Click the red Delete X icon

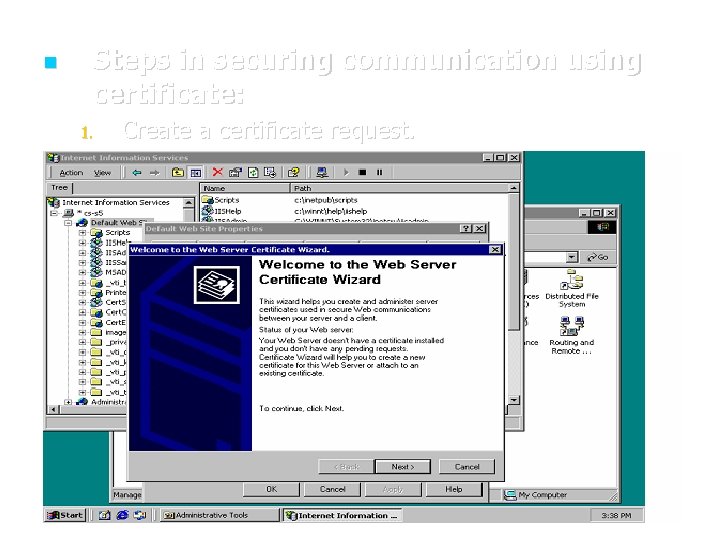click(218, 172)
